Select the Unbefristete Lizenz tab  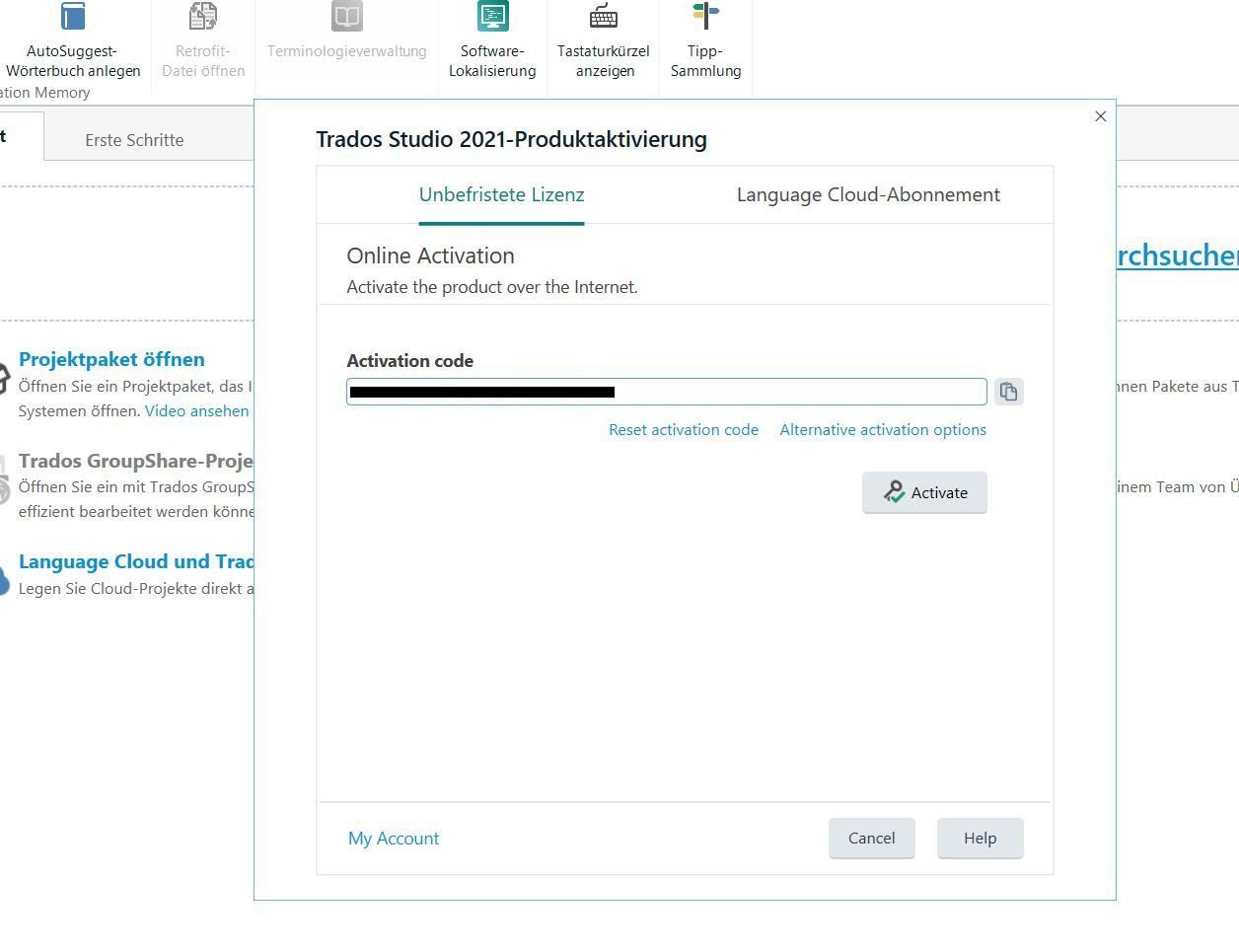501,194
